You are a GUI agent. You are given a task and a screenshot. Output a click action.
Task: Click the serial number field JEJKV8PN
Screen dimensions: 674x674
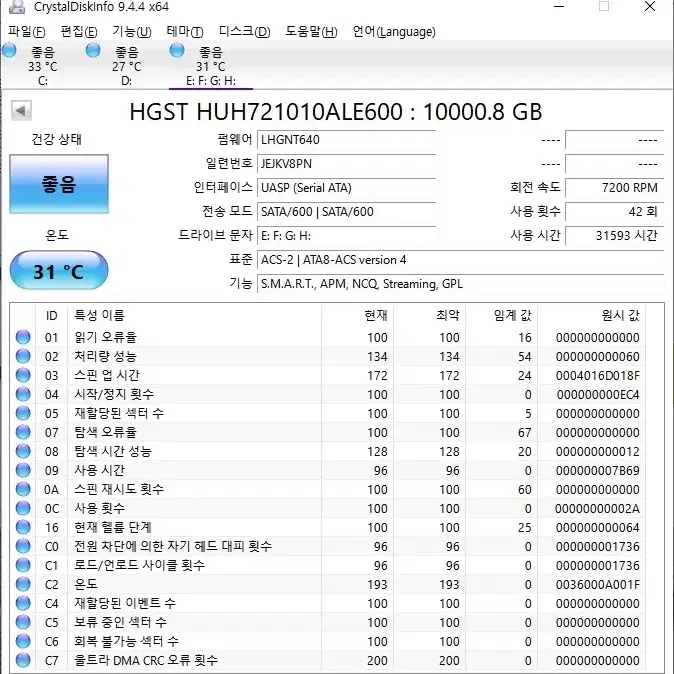[346, 164]
